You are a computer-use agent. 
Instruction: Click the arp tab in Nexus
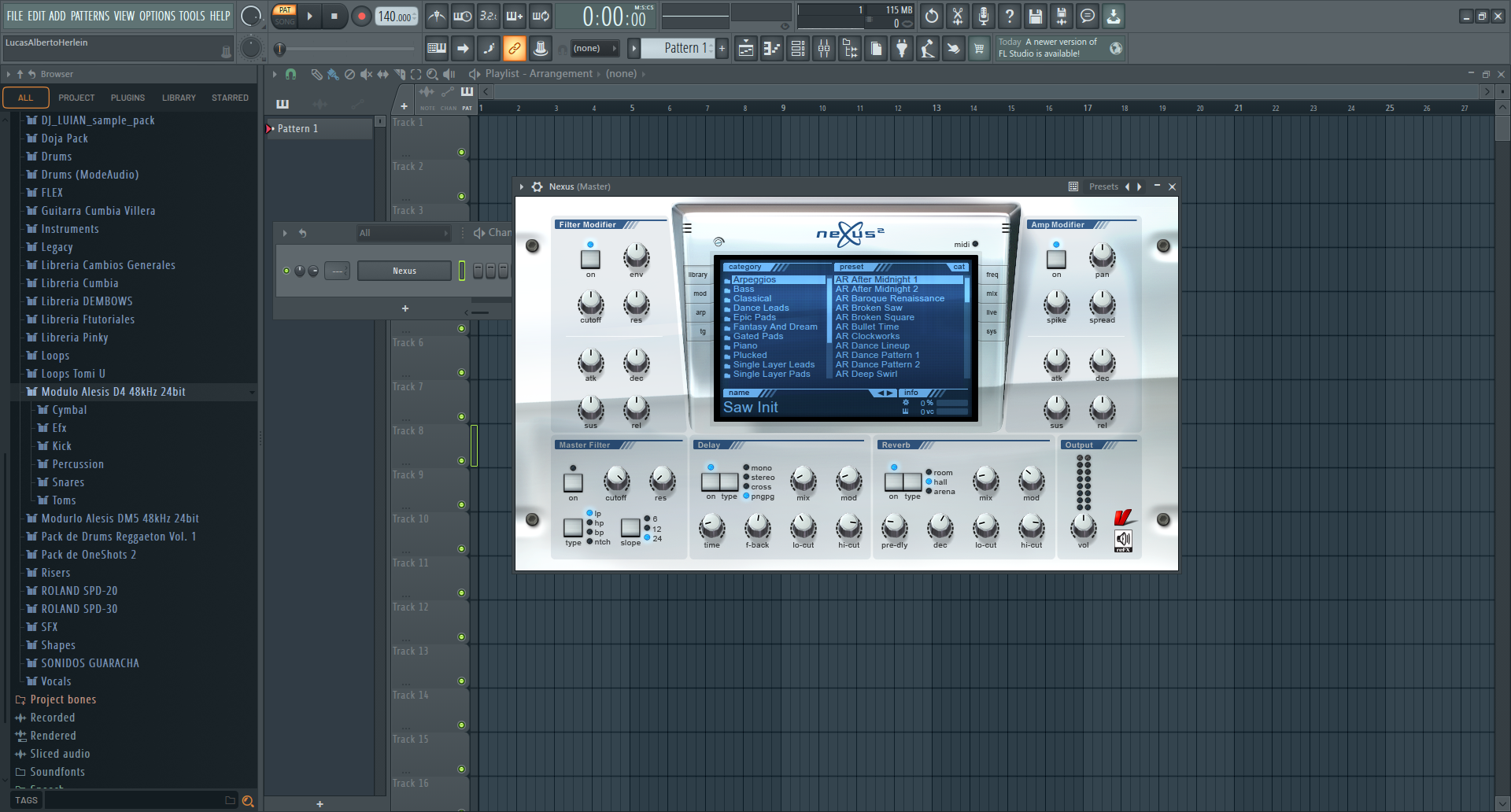(x=700, y=312)
